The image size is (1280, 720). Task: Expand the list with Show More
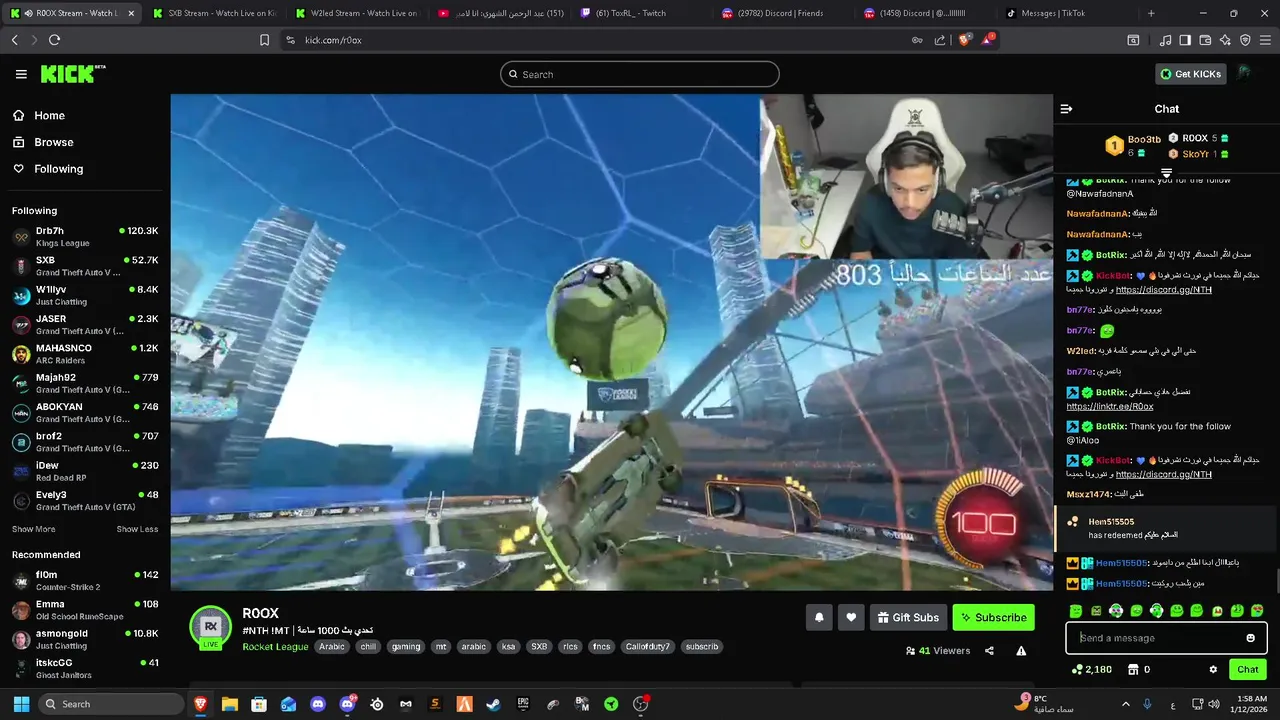pyautogui.click(x=33, y=529)
